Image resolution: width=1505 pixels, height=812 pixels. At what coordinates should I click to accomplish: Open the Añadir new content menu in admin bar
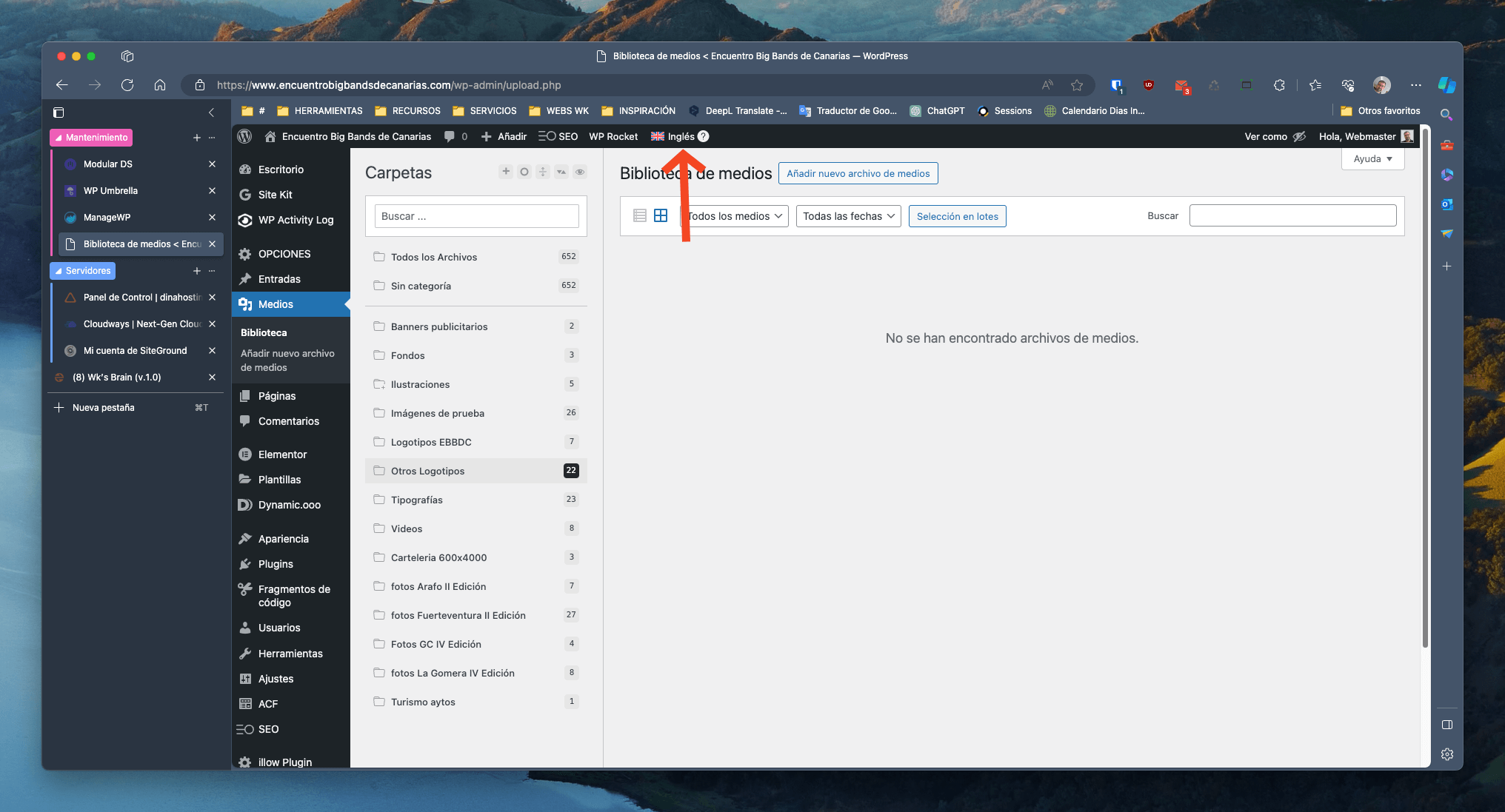click(x=504, y=136)
